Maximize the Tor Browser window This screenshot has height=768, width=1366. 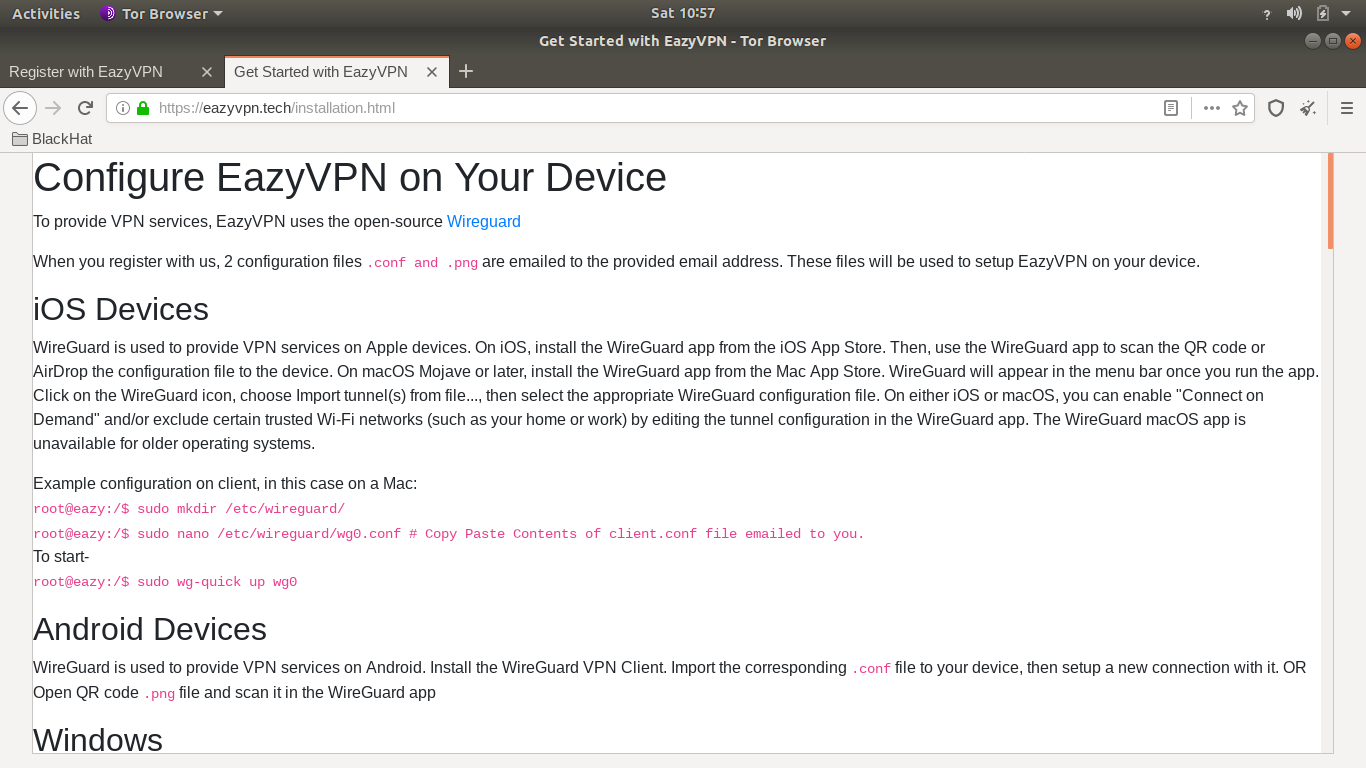(1333, 41)
